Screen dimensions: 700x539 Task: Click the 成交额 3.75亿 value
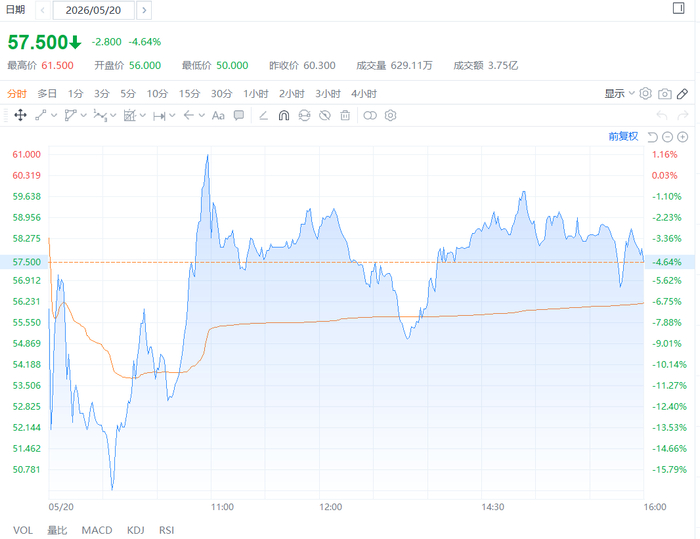pyautogui.click(x=503, y=66)
